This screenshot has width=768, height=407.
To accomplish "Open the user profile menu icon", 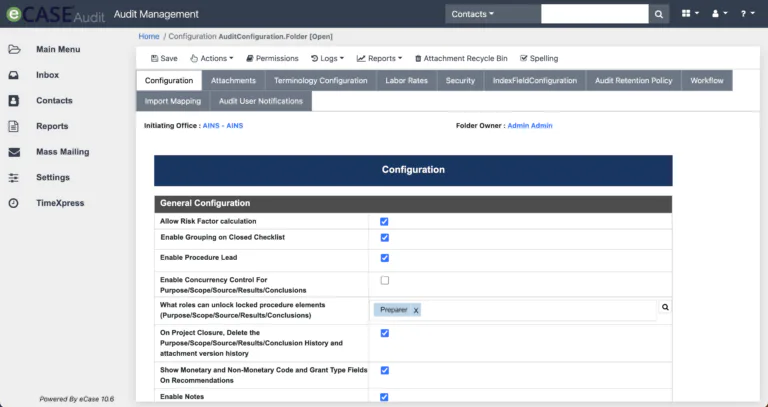I will coord(719,14).
